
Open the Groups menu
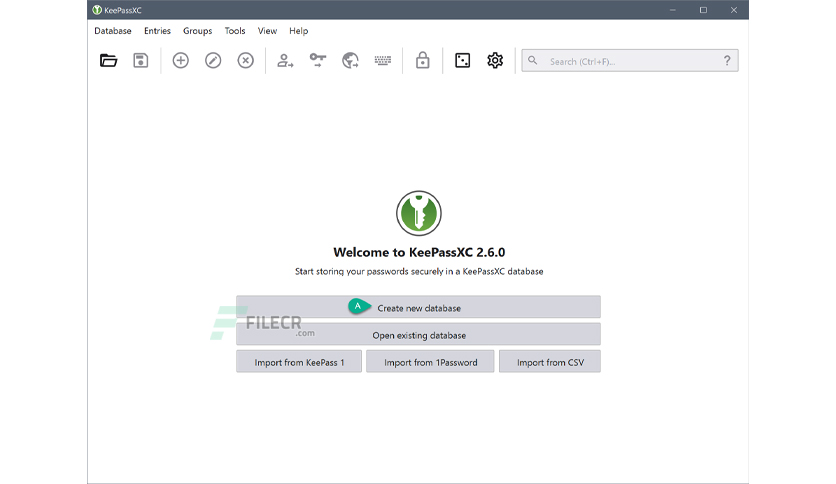pyautogui.click(x=198, y=31)
